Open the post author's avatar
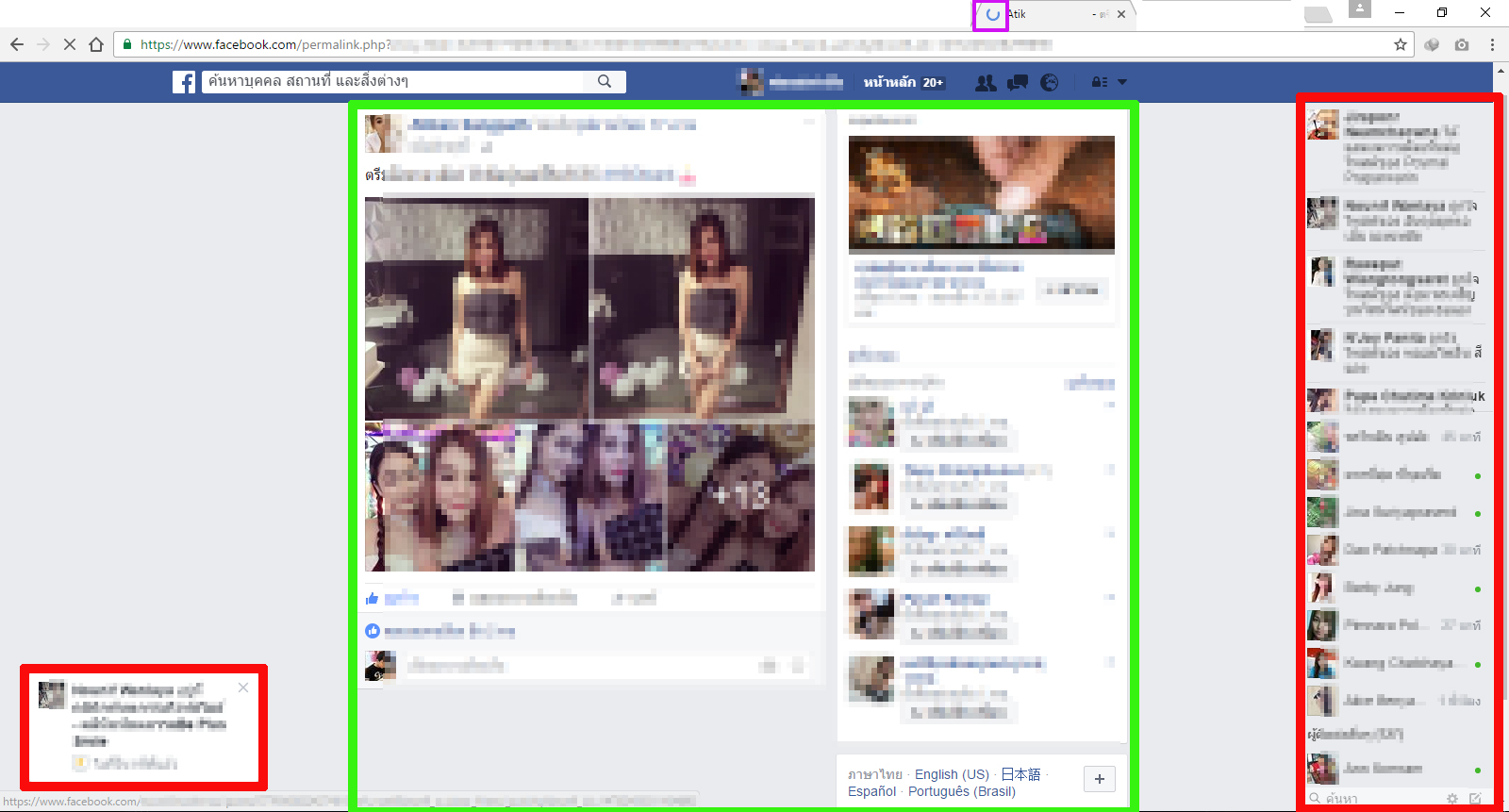This screenshot has width=1509, height=812. 384,134
